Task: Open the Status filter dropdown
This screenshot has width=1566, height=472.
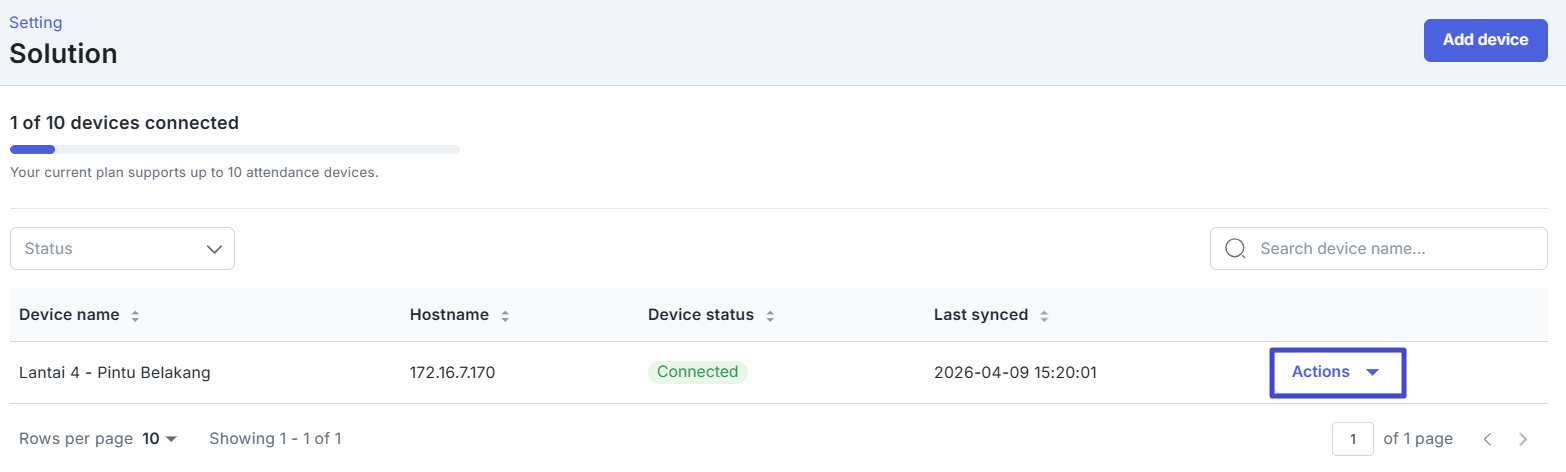Action: (x=122, y=249)
